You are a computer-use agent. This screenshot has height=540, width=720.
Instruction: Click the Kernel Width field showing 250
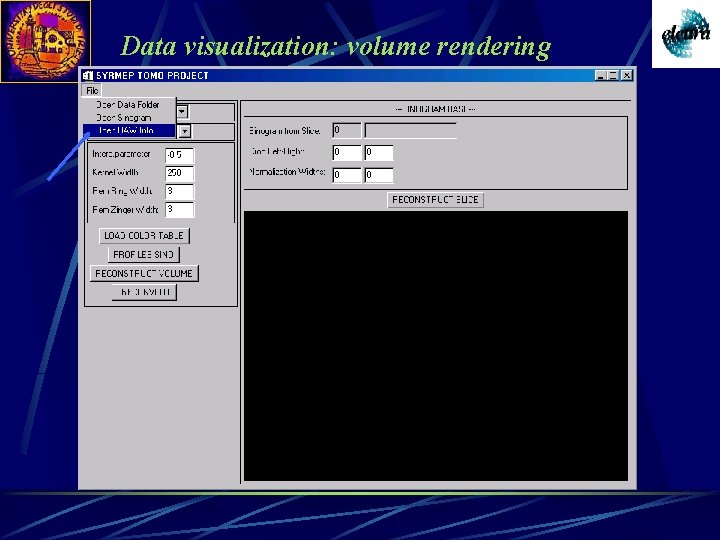pos(180,173)
